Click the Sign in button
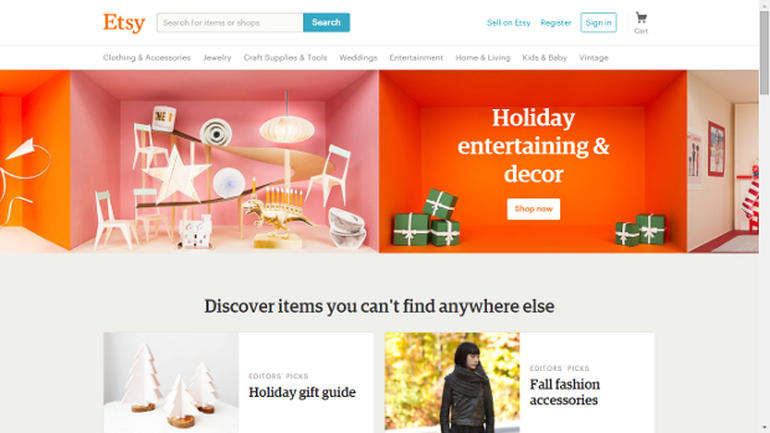This screenshot has height=433, width=770. 598,23
